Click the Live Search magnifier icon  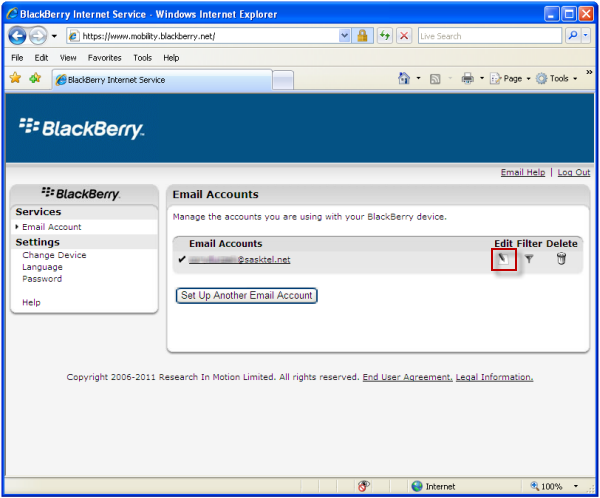click(x=573, y=36)
